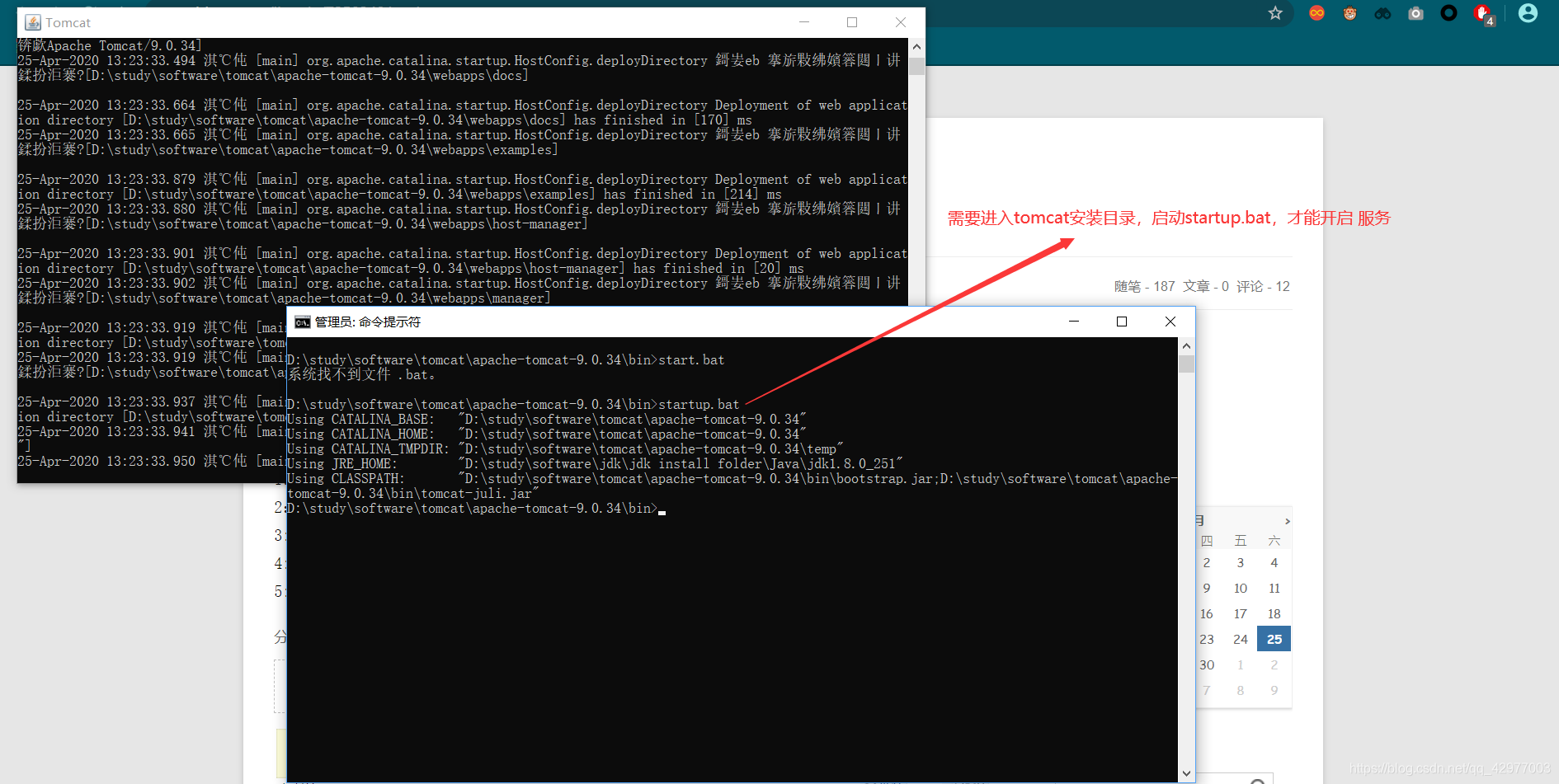The width and height of the screenshot is (1559, 784).
Task: Select date 4 in the calendar
Action: (1274, 562)
